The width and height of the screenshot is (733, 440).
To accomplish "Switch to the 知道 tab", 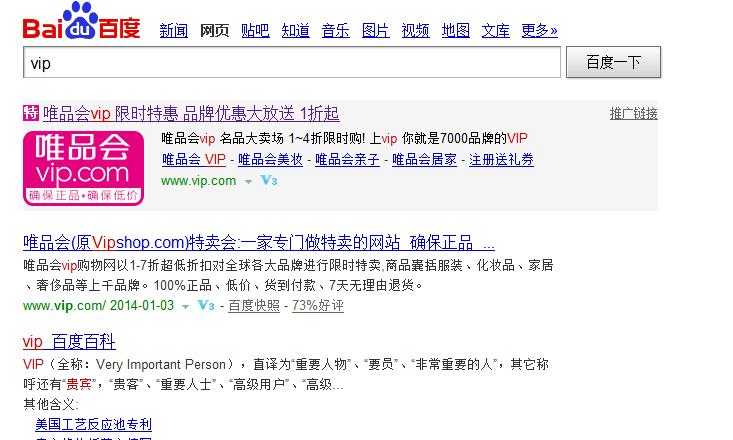I will [x=295, y=30].
